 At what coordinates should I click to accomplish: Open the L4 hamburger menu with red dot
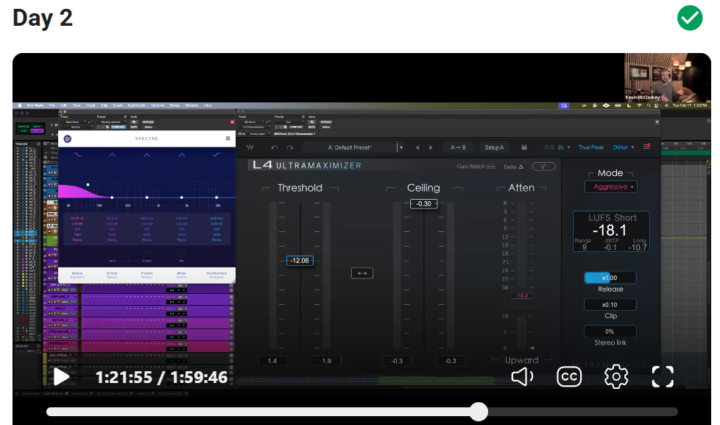647,147
